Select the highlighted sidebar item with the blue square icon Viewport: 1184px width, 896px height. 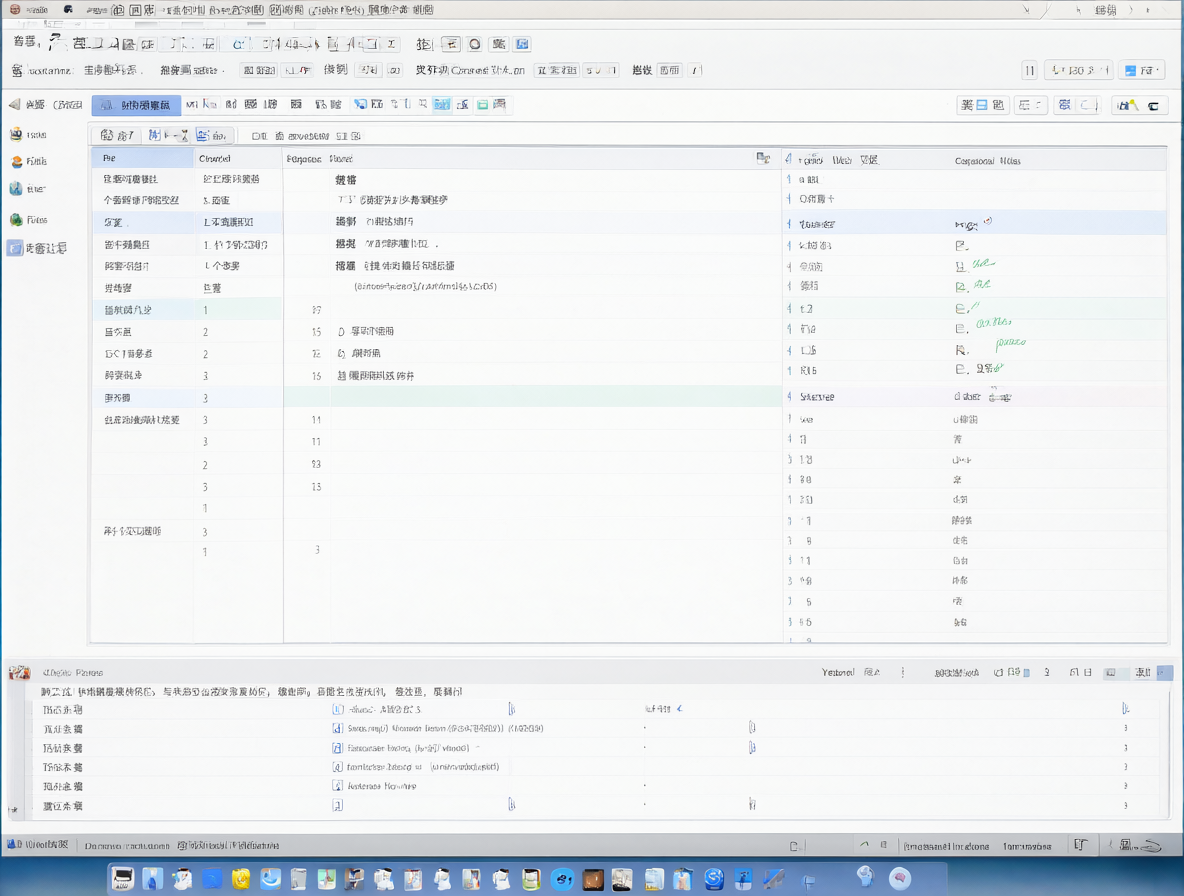pyautogui.click(x=39, y=248)
